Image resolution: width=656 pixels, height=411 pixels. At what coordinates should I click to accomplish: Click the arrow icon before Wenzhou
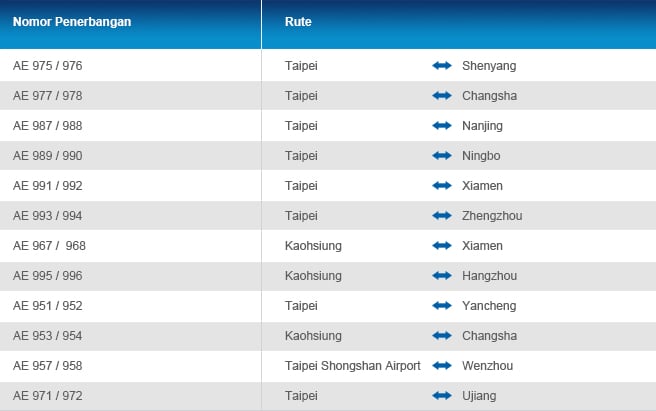tap(442, 365)
